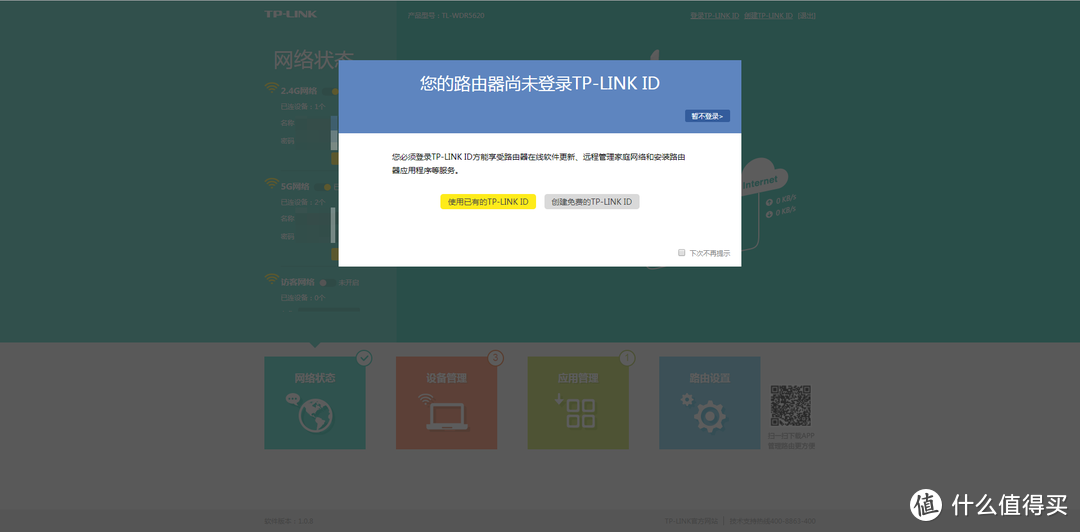The image size is (1080, 532).
Task: Open the 登录TP-LINK ID header link
Action: pos(715,15)
